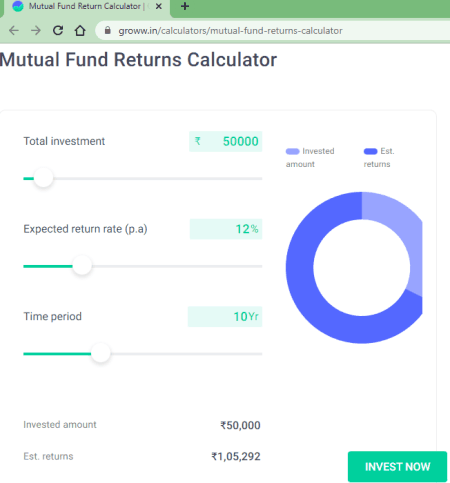Edit the Time period years field
This screenshot has height=483, width=450.
point(225,316)
